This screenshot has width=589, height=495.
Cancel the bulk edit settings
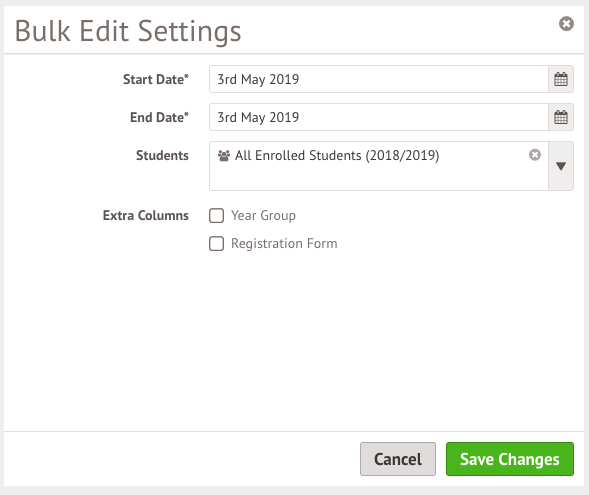pos(398,459)
